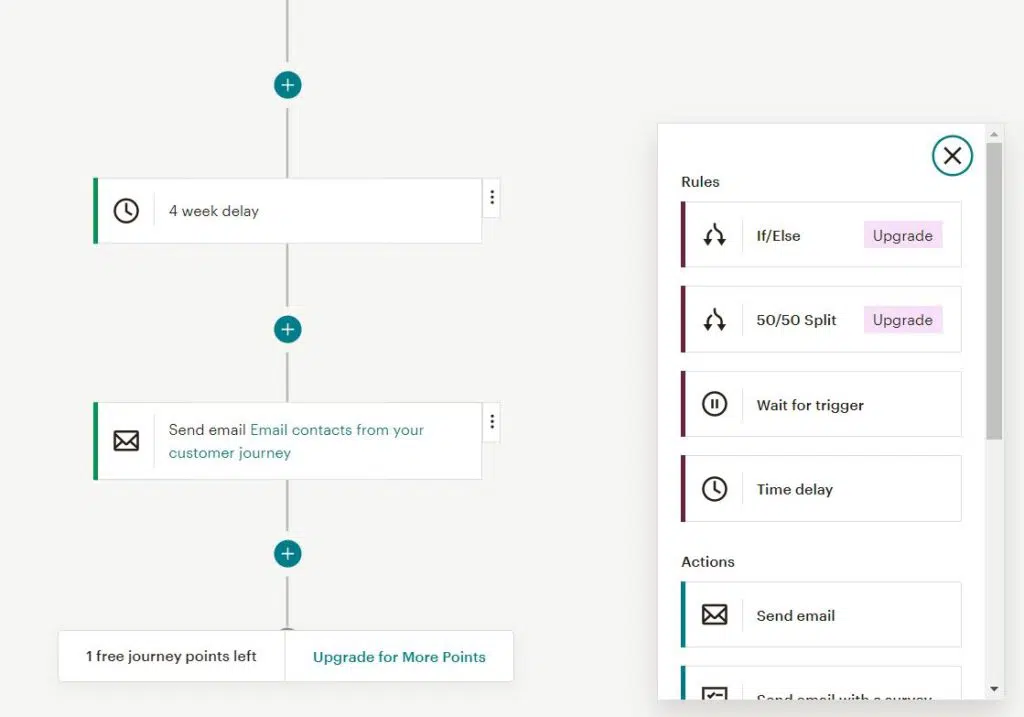Click the clock icon in the 4 week delay step
This screenshot has height=717, width=1024.
click(126, 211)
